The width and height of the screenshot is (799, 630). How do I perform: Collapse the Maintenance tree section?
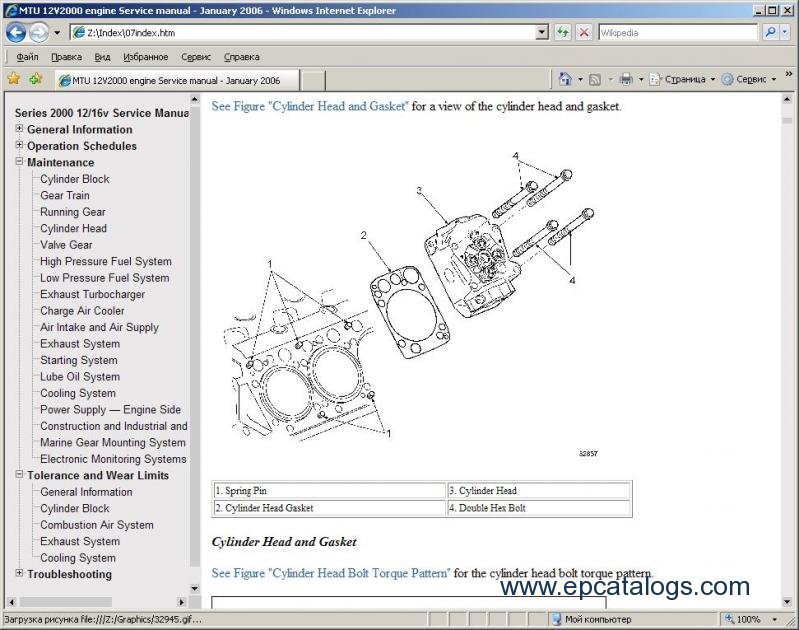(19, 162)
